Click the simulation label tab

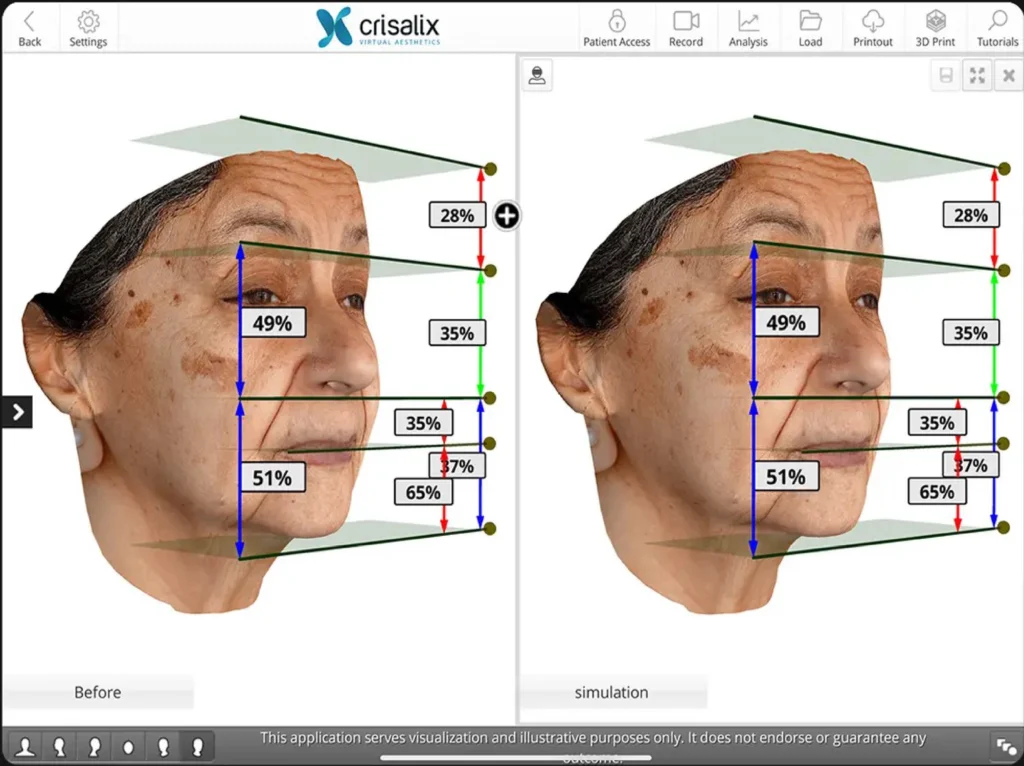pyautogui.click(x=612, y=692)
